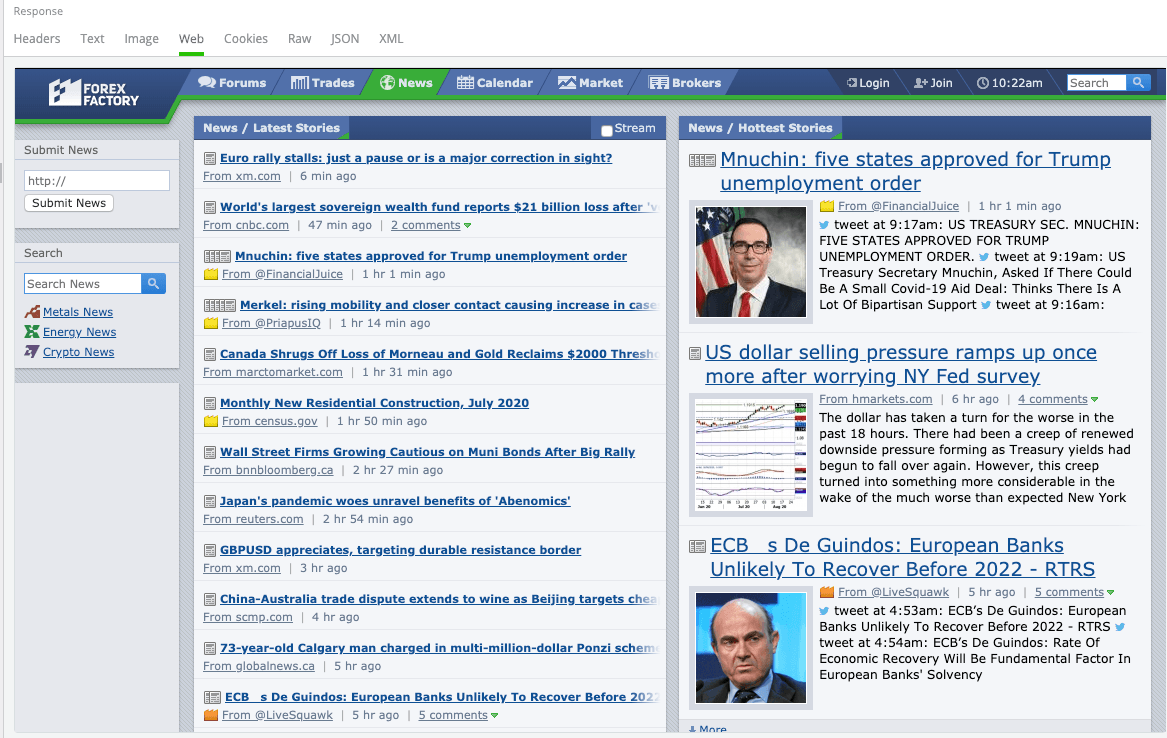Click the http:// Submit News URL field
The image size is (1167, 738).
pos(97,181)
